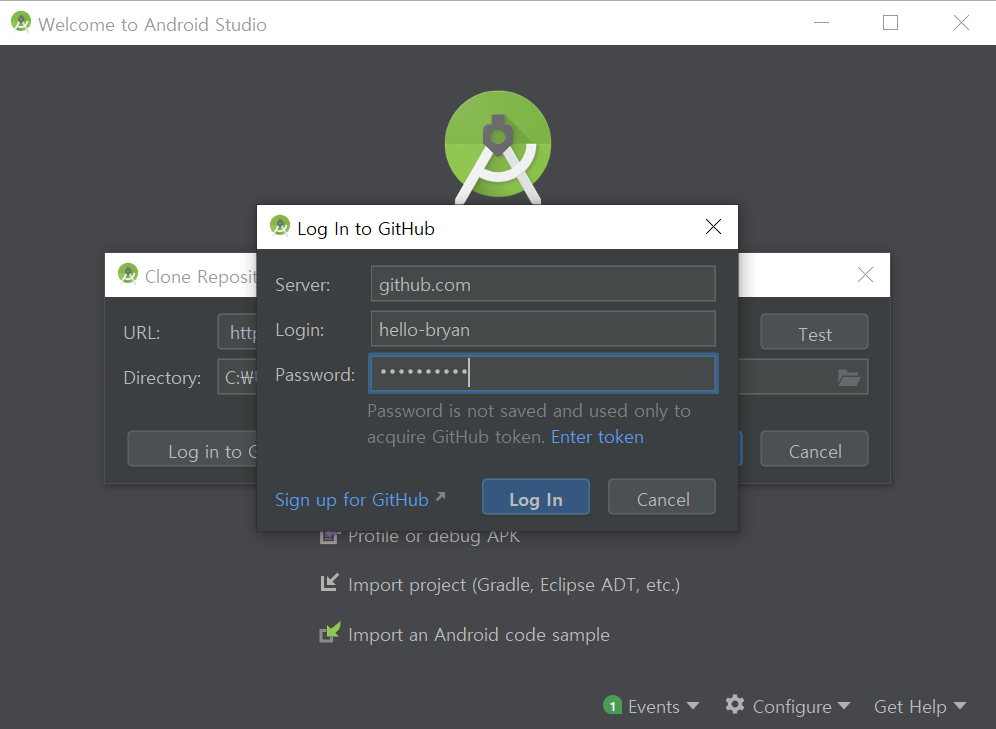Click the large Android Studio logo
996x729 pixels.
tap(498, 147)
